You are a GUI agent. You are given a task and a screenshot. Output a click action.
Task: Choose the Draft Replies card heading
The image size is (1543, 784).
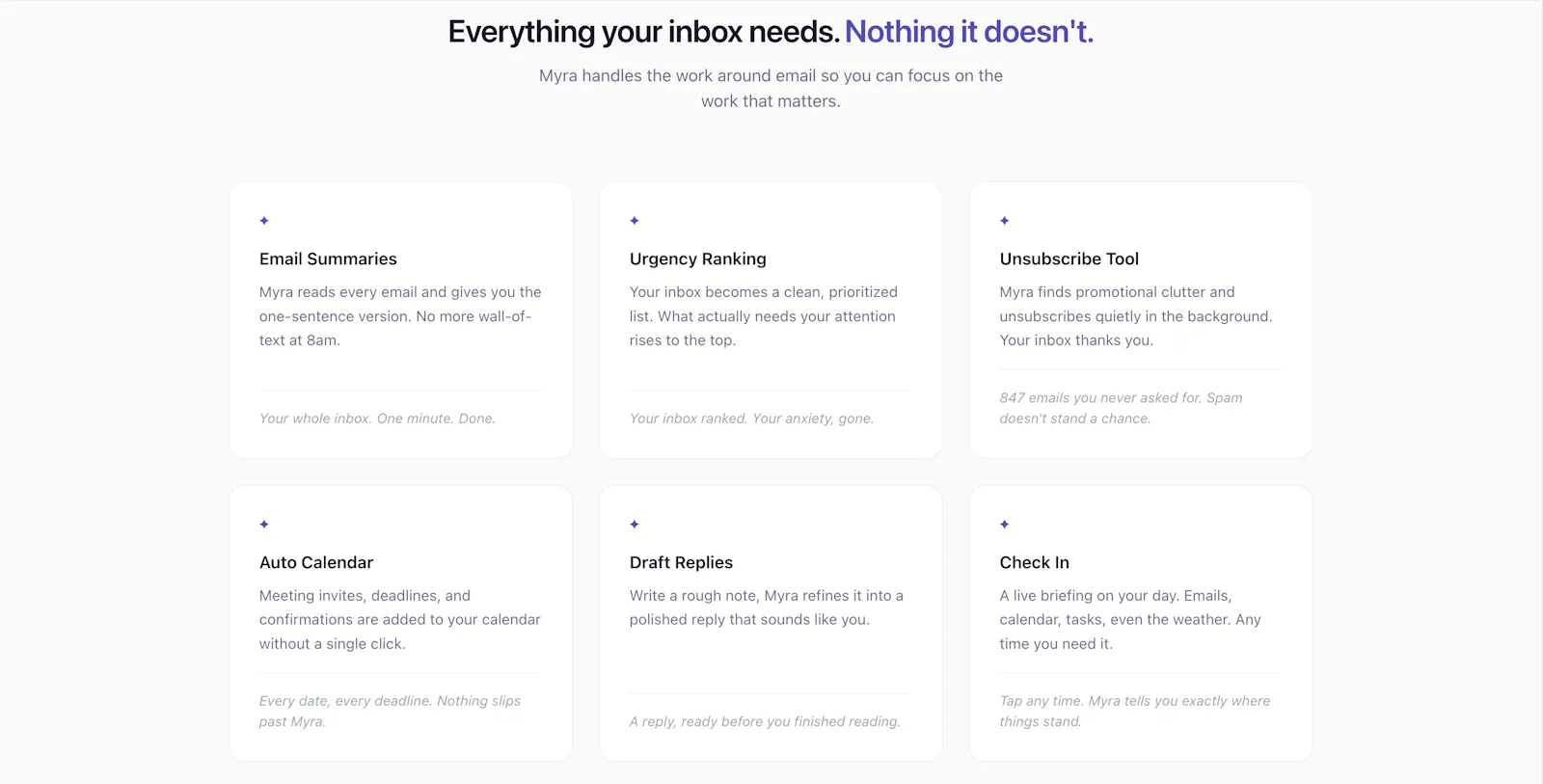(681, 562)
